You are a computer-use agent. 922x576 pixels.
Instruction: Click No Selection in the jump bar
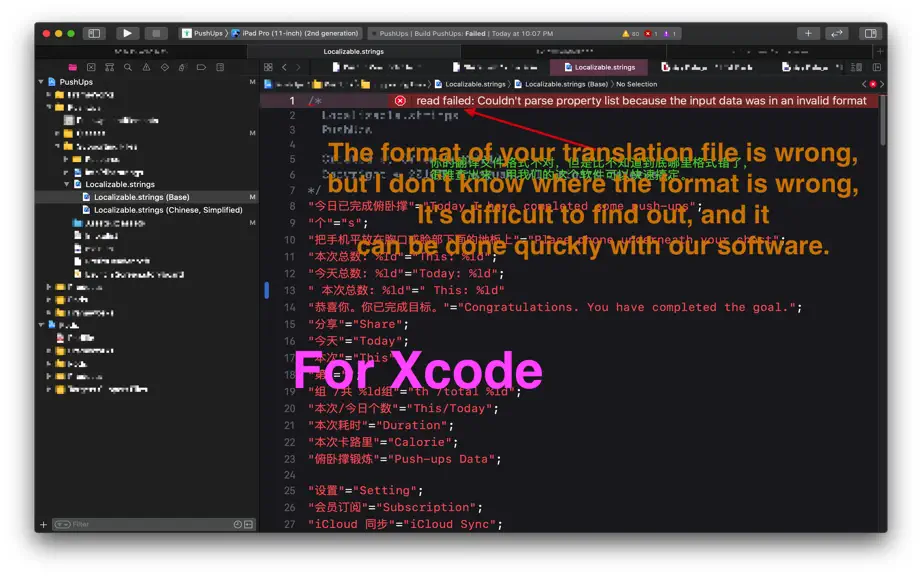[x=636, y=84]
